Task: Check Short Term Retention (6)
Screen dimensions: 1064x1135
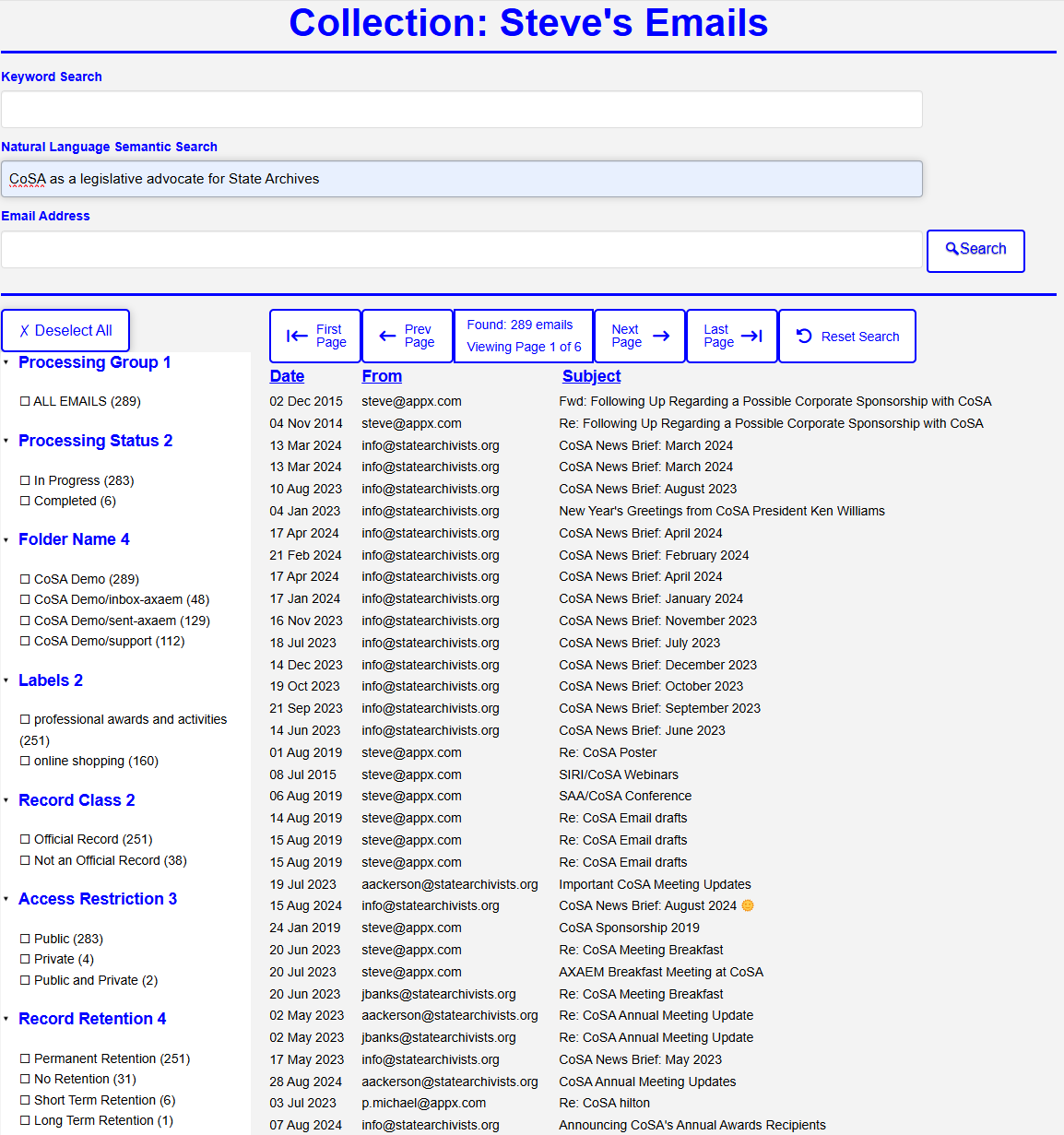Action: [25, 1100]
